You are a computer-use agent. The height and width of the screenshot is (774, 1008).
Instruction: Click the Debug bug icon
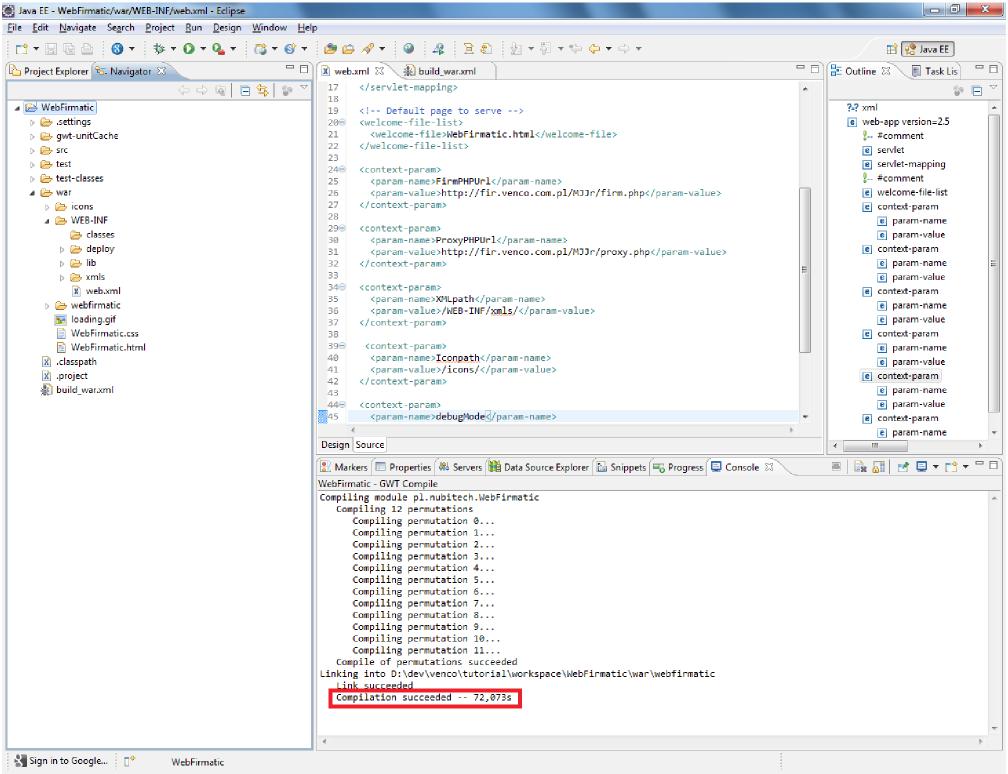tap(157, 48)
